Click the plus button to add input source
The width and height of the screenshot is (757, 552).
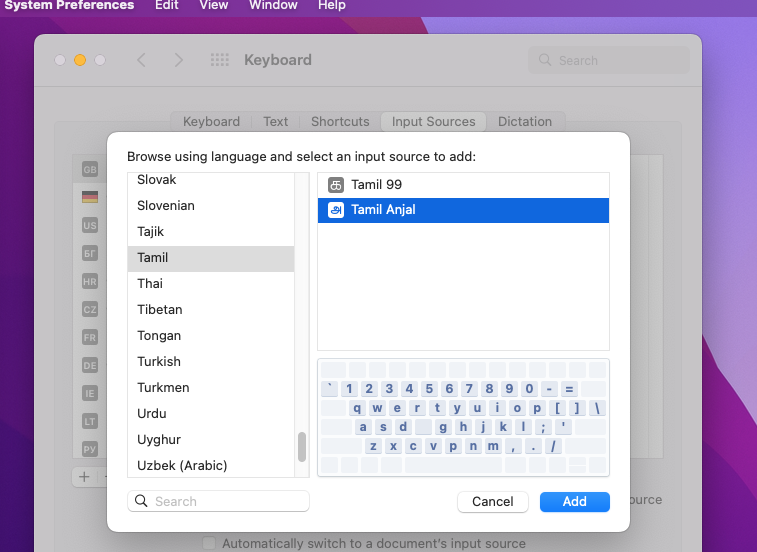(84, 477)
